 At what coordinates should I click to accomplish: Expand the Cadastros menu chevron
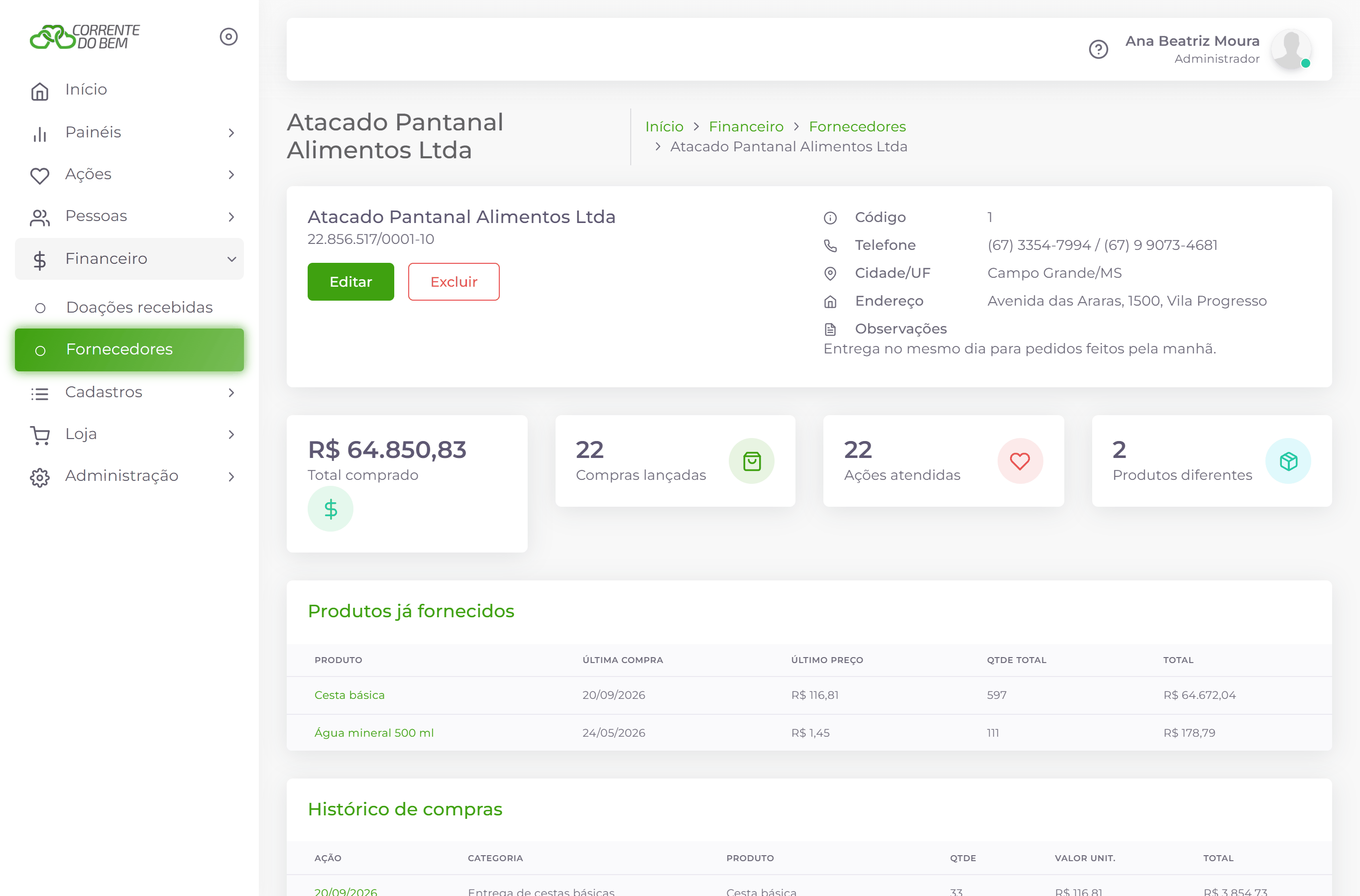[231, 393]
